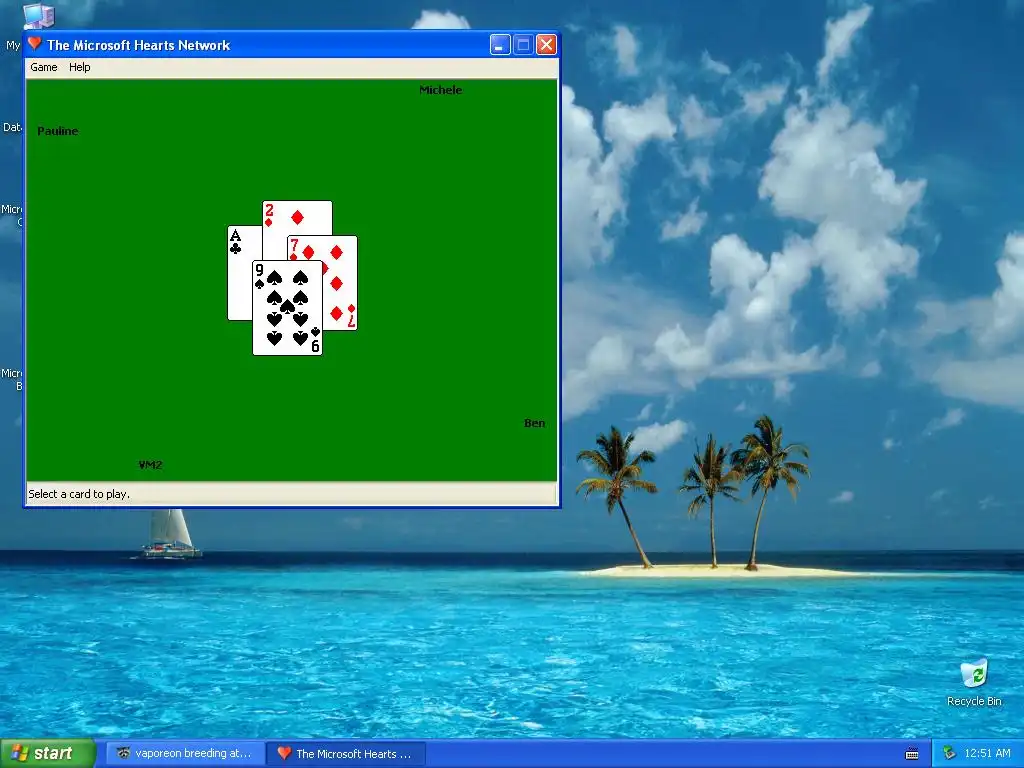Click the network tray icon by the clock
This screenshot has height=768, width=1024.
(x=949, y=754)
